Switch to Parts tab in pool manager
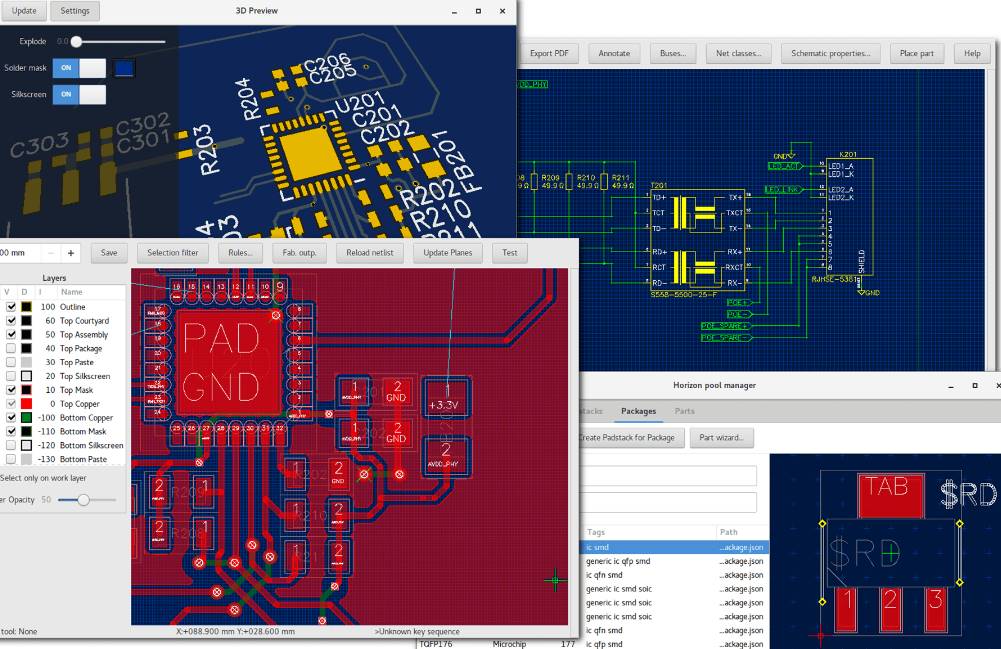This screenshot has width=1001, height=649. pos(684,411)
